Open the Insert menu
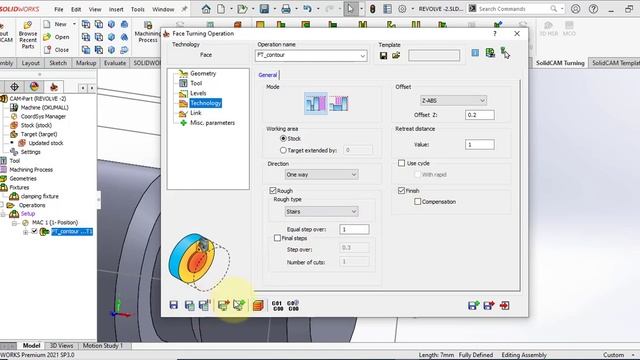The image size is (640, 360). [116, 9]
